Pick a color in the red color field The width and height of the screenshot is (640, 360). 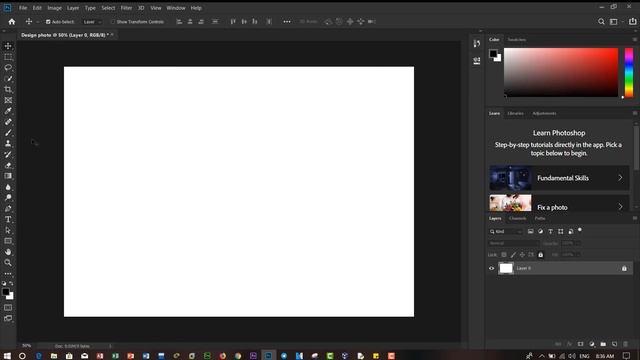pos(561,72)
